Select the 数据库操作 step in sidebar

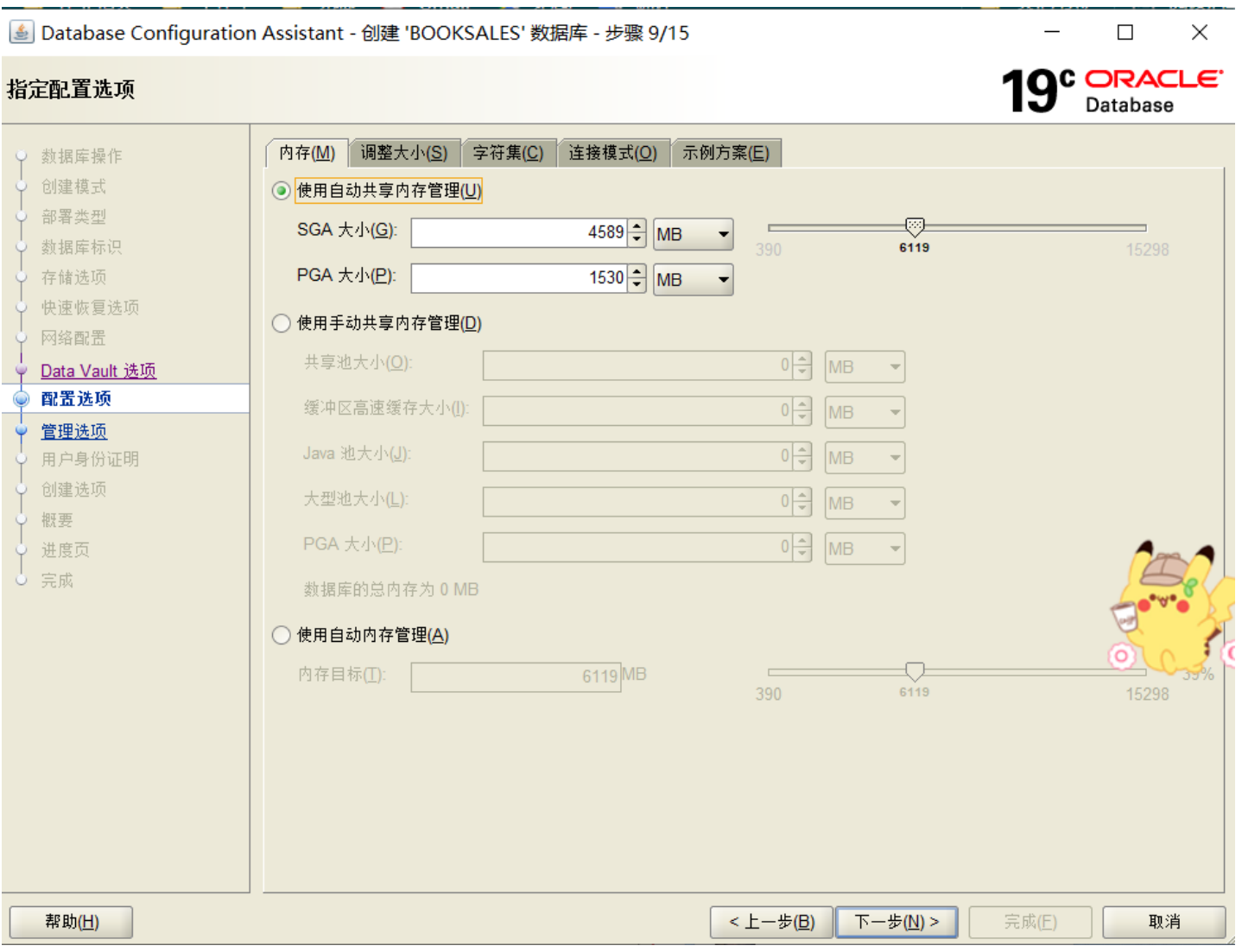click(x=82, y=156)
